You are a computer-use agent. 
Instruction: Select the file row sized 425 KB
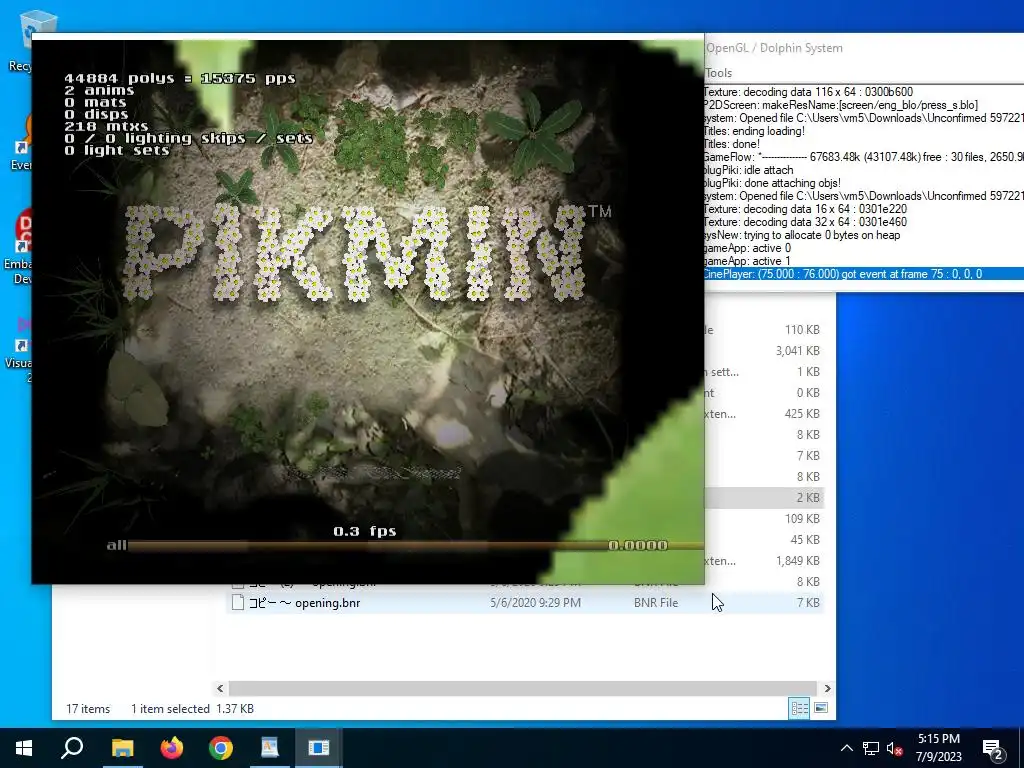[764, 413]
